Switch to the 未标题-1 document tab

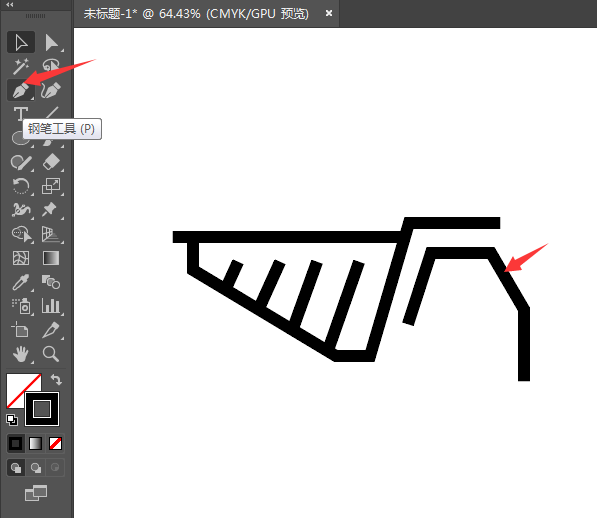196,14
